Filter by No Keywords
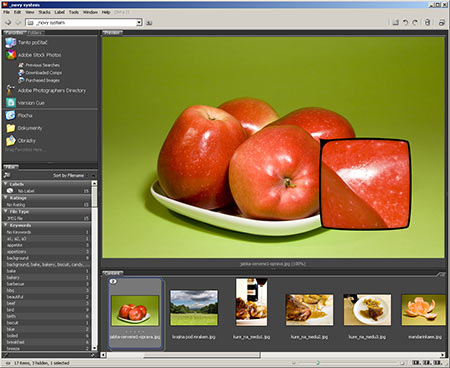The image size is (450, 368). [x=47, y=232]
